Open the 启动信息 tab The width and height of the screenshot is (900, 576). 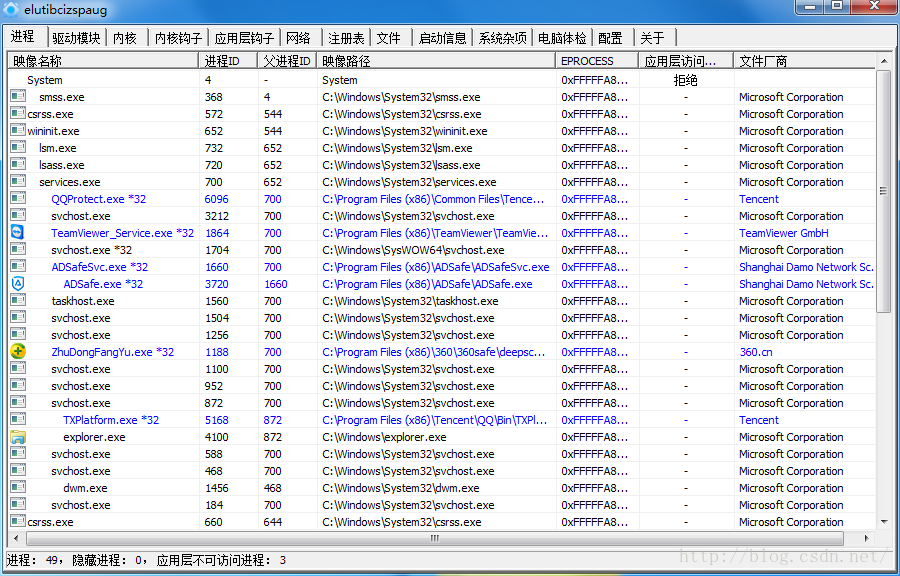[x=442, y=38]
